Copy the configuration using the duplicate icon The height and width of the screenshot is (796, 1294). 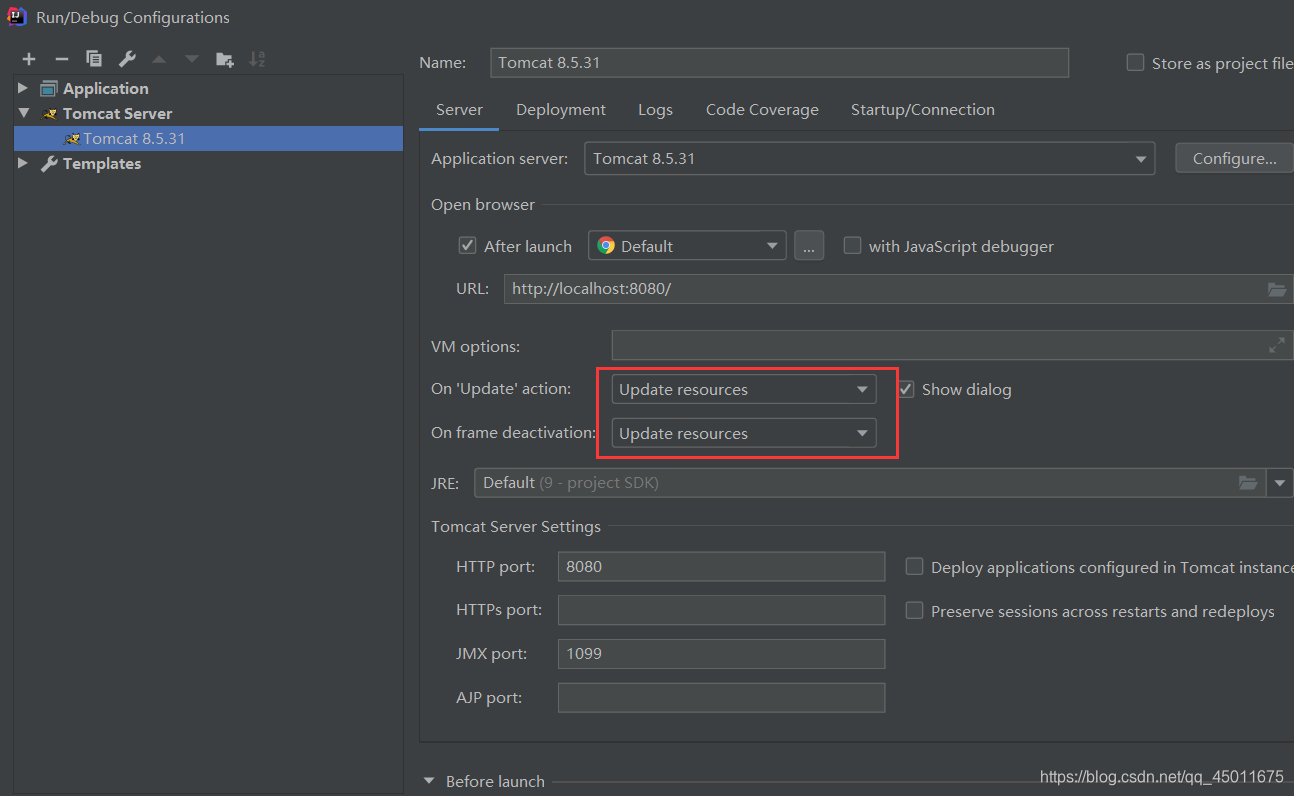[x=94, y=59]
